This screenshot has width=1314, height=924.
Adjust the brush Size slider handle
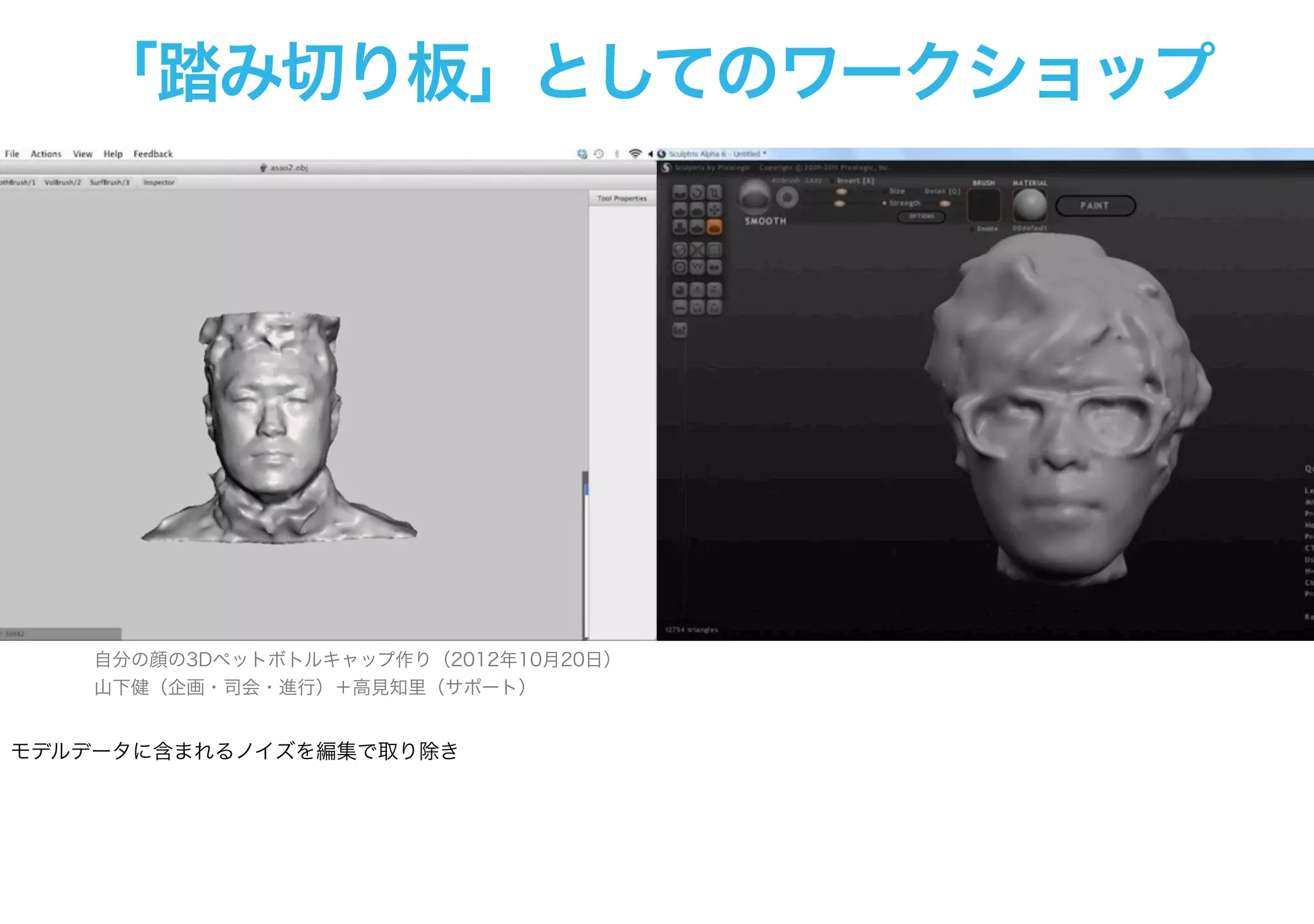coord(841,192)
